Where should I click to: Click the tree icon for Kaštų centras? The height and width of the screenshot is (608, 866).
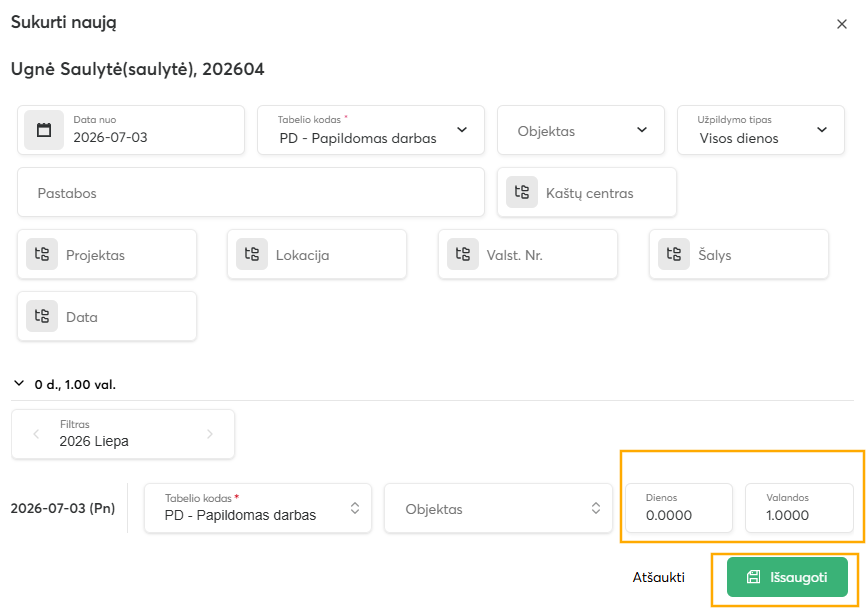(522, 192)
